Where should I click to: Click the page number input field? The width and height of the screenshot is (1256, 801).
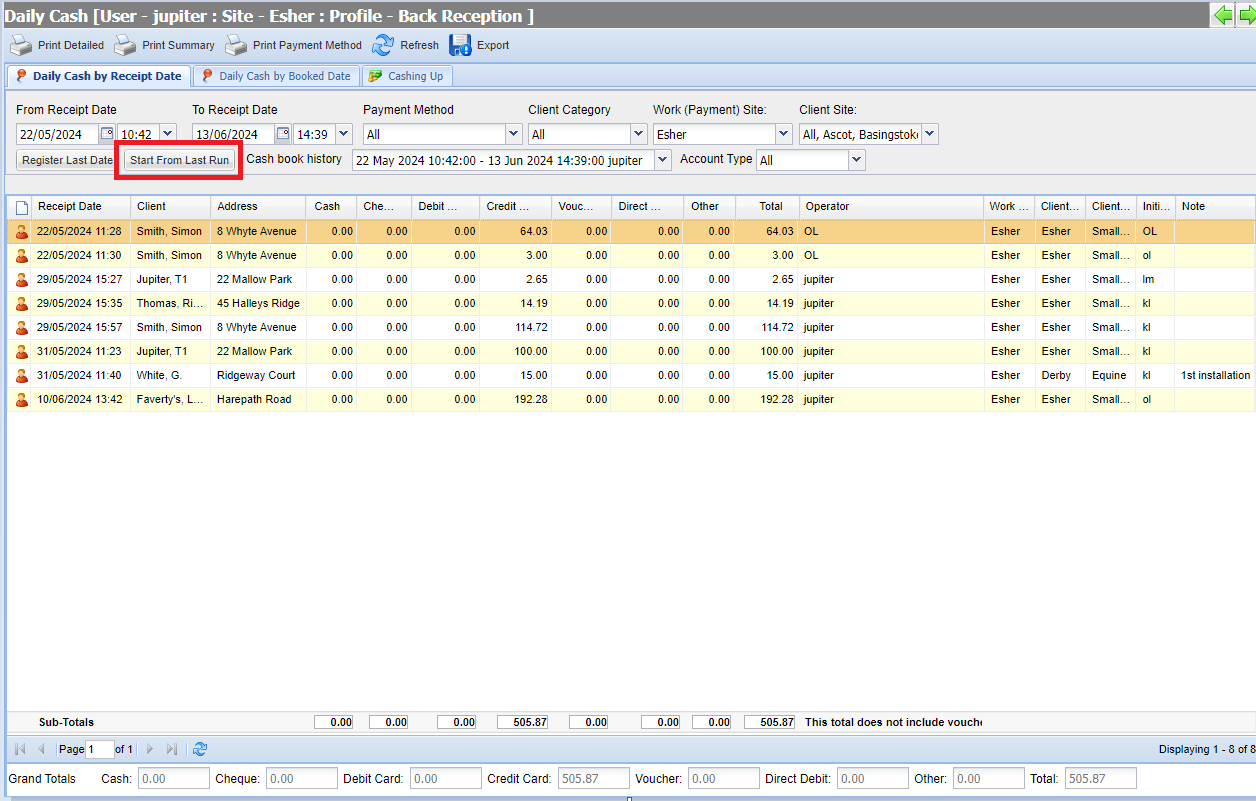[x=100, y=749]
